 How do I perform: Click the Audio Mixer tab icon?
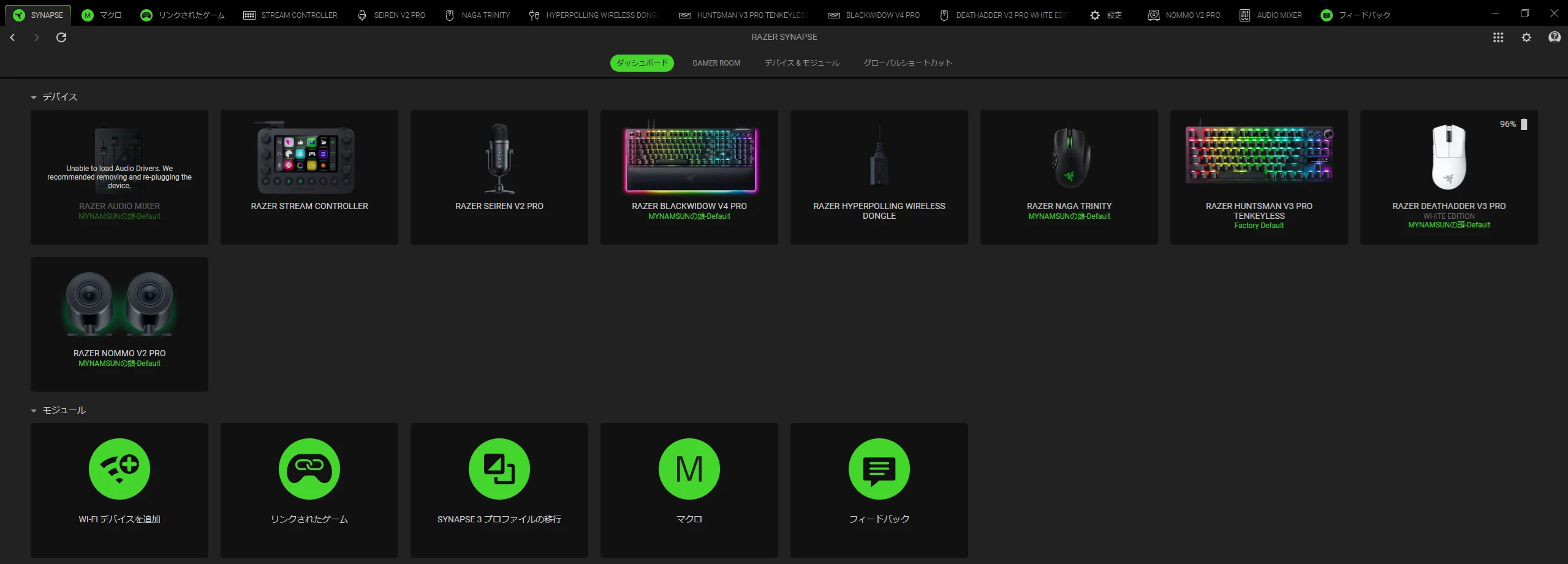click(x=1244, y=15)
